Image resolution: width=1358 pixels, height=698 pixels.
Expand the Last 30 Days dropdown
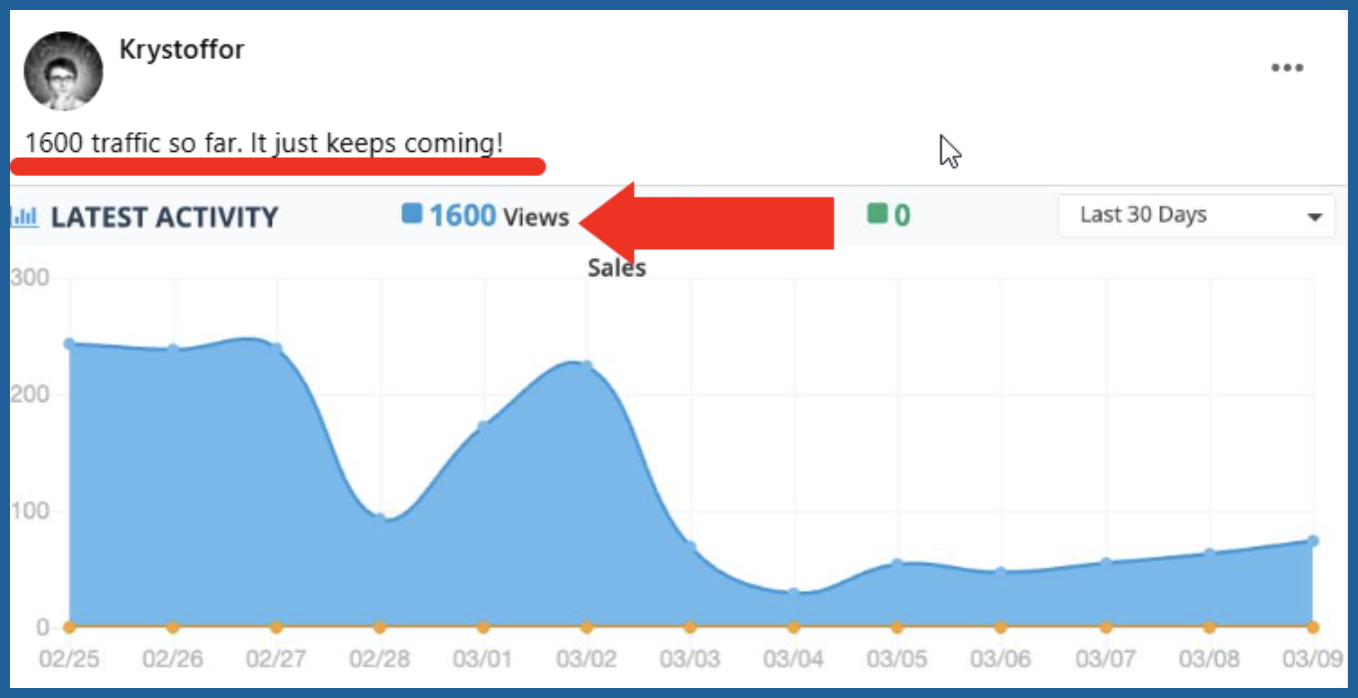[1196, 216]
